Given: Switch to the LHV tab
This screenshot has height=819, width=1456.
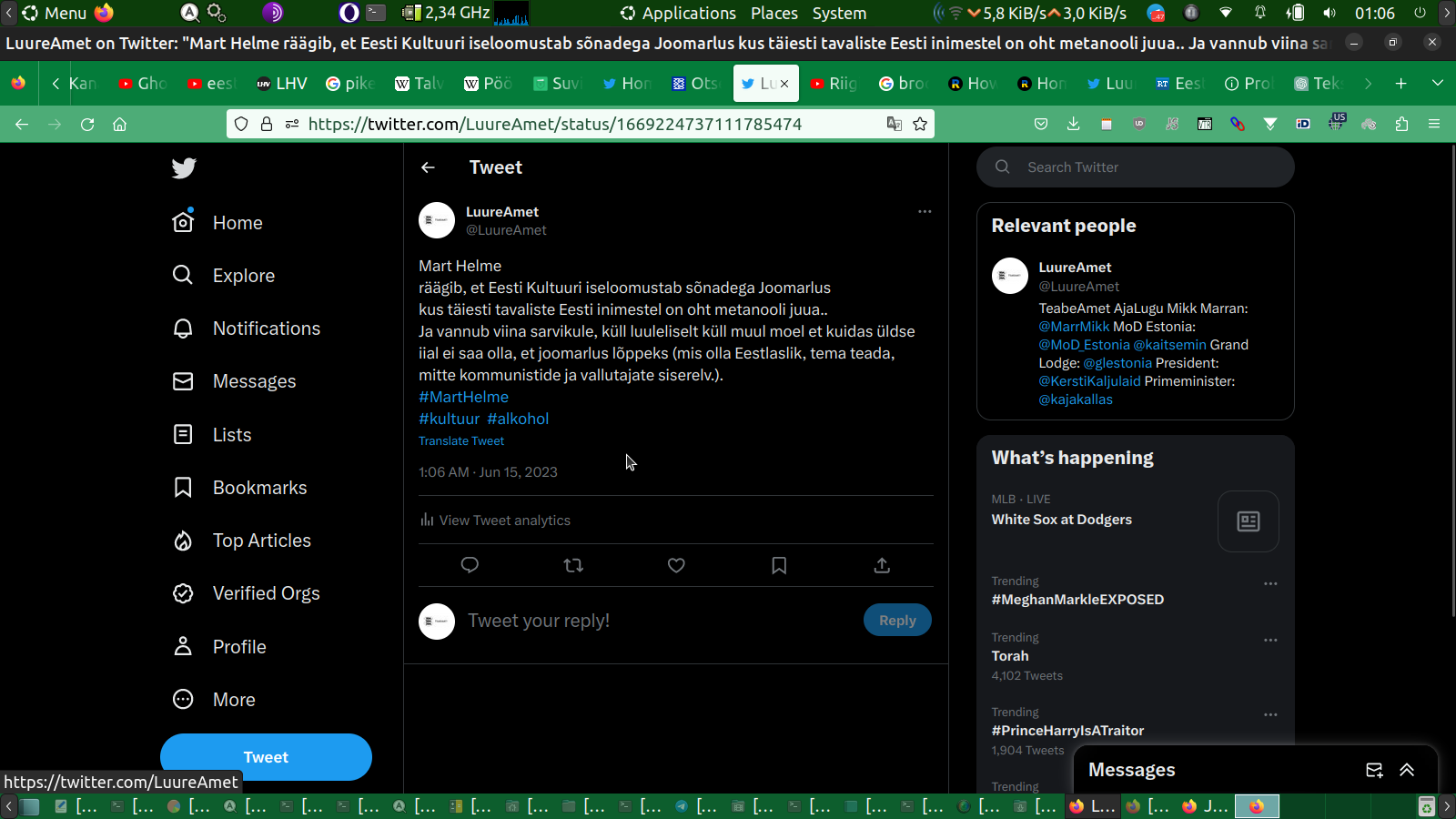Looking at the screenshot, I should pyautogui.click(x=281, y=84).
